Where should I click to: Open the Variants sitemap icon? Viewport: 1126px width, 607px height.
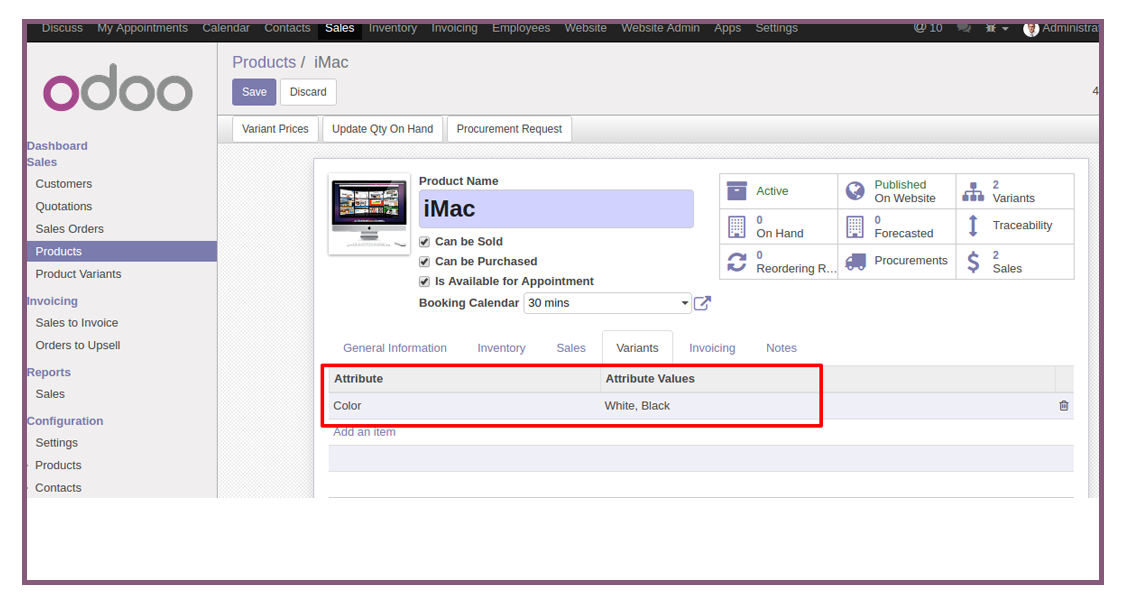tap(973, 191)
